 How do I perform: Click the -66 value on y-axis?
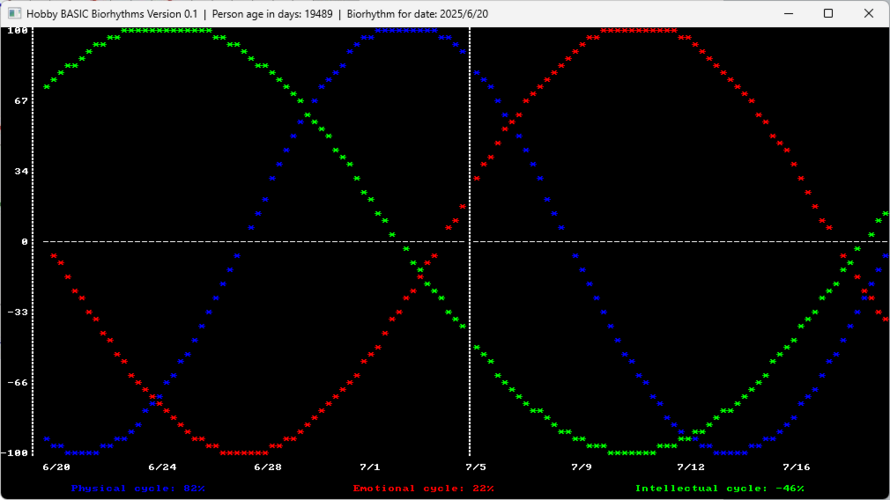tap(18, 383)
